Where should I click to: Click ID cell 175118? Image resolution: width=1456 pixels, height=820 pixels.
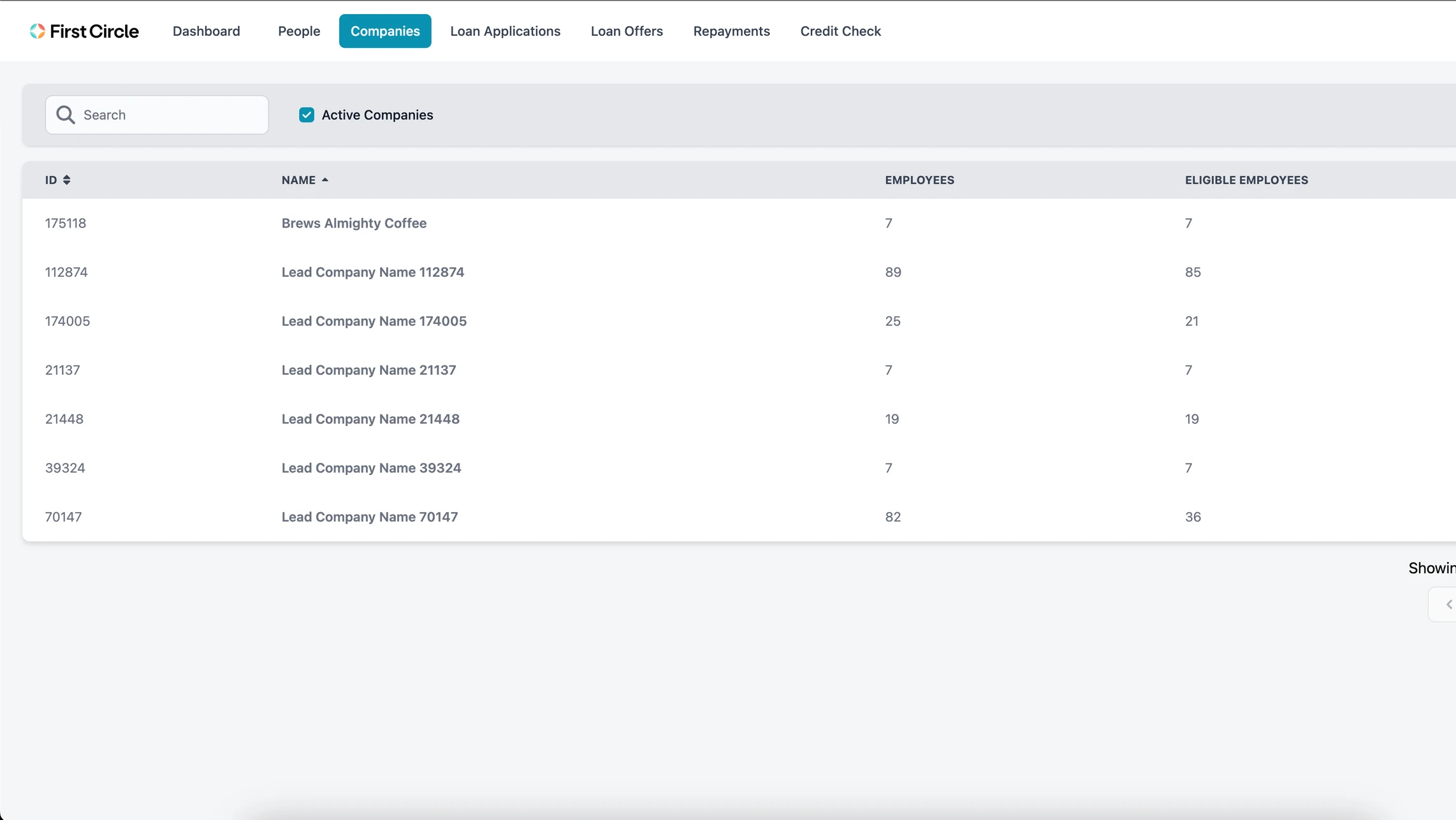[x=66, y=223]
